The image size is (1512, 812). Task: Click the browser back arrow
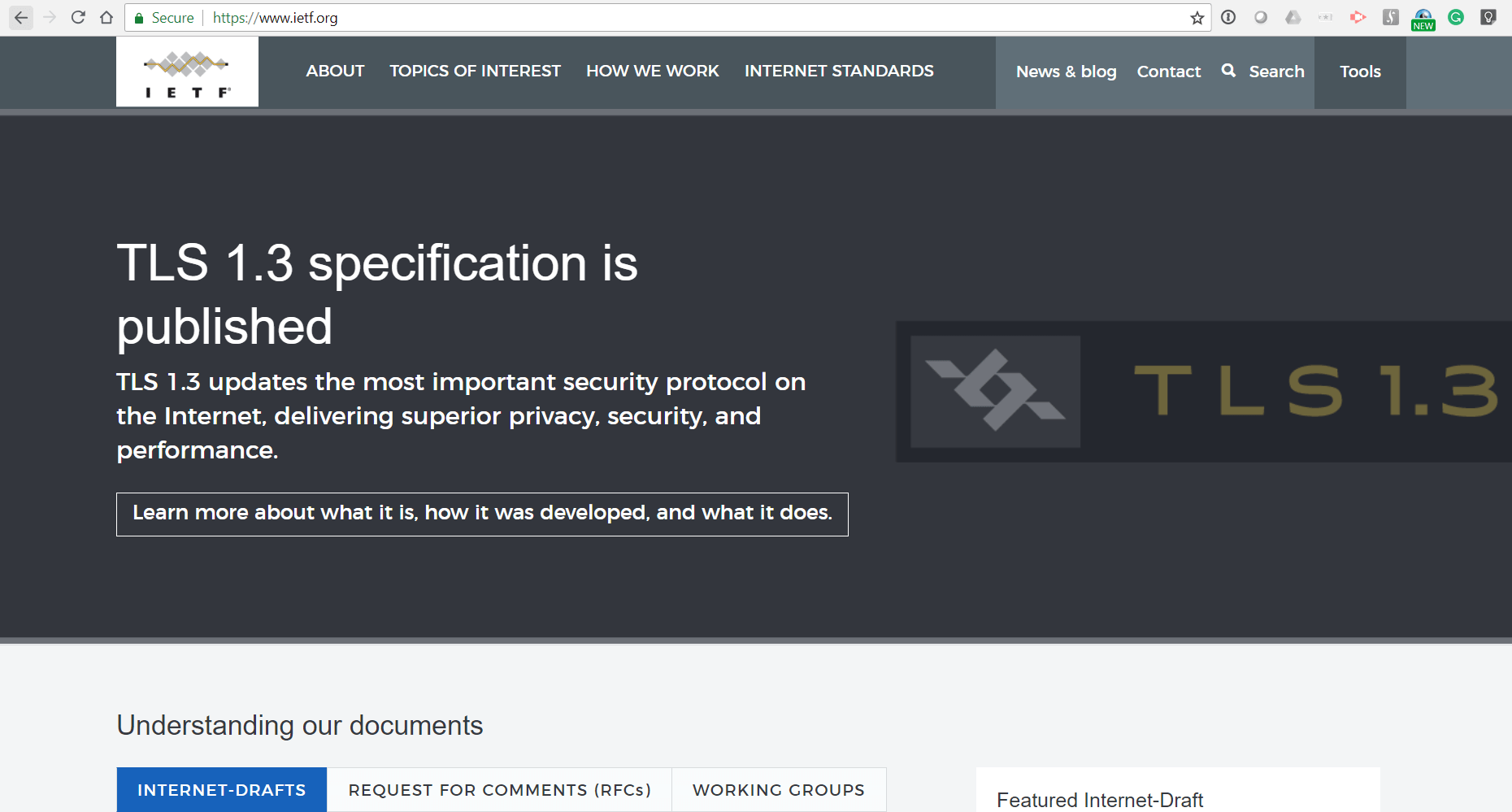click(21, 18)
